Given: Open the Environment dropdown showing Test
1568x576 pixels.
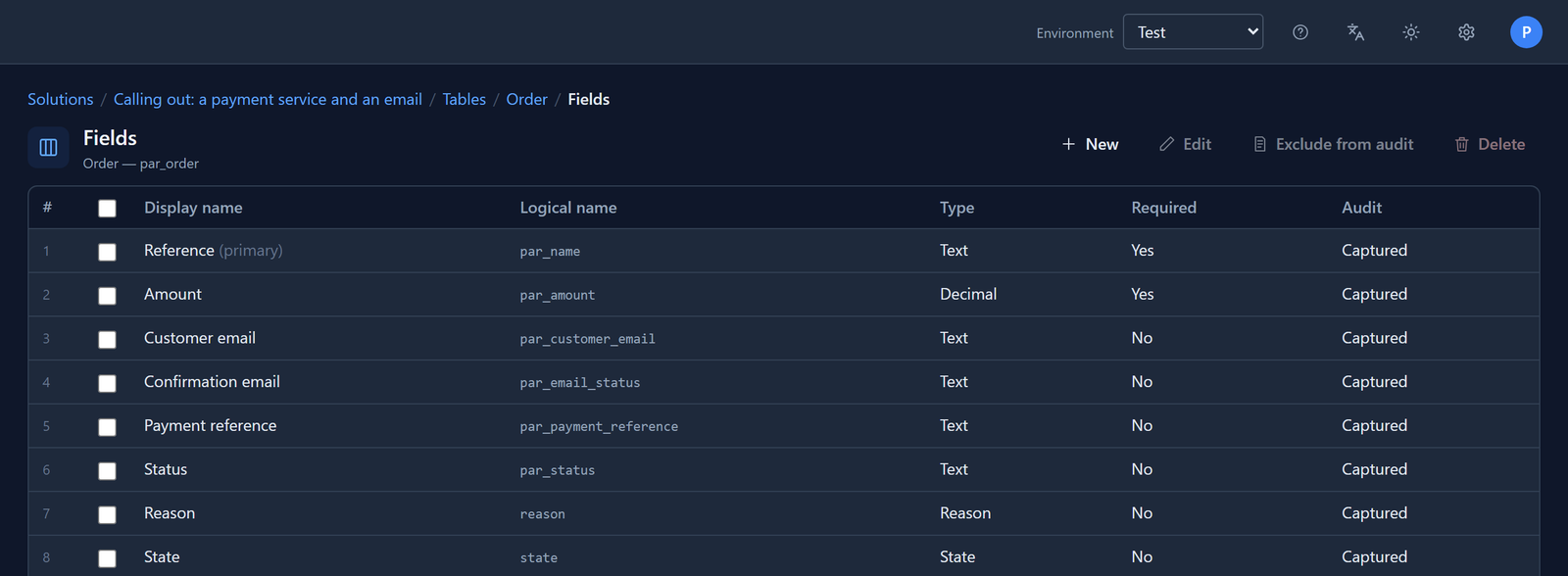Looking at the screenshot, I should (1193, 32).
